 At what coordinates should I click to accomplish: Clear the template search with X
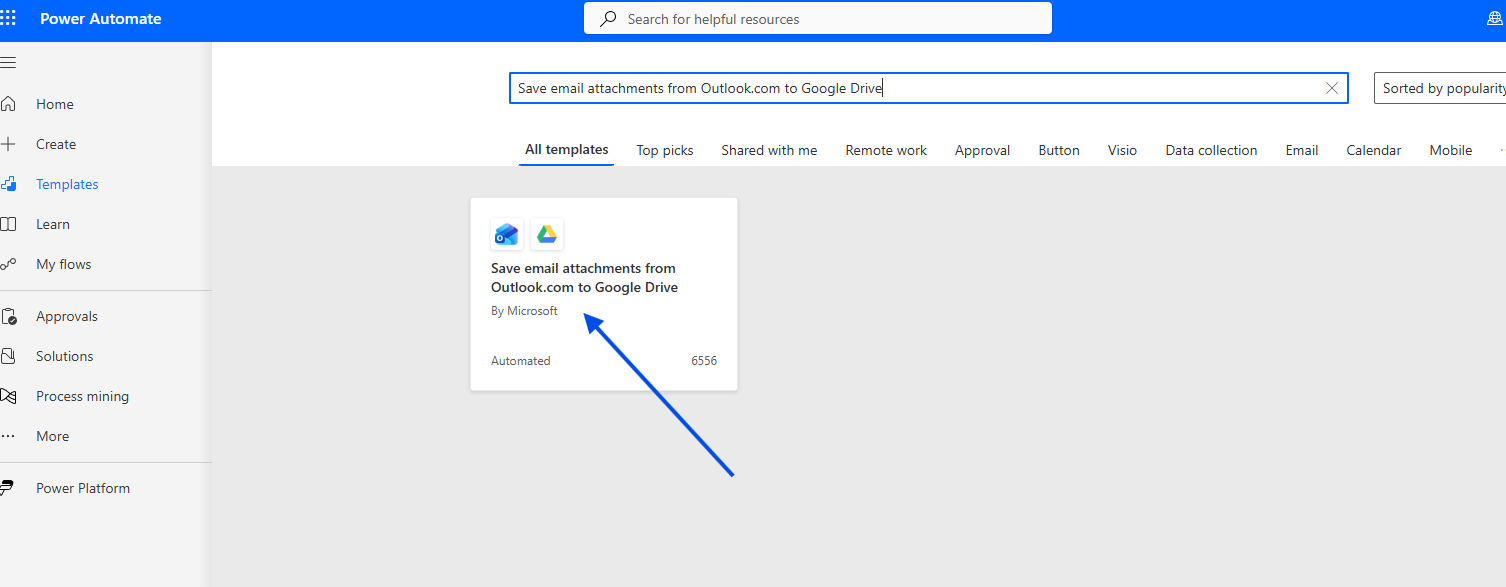coord(1331,88)
